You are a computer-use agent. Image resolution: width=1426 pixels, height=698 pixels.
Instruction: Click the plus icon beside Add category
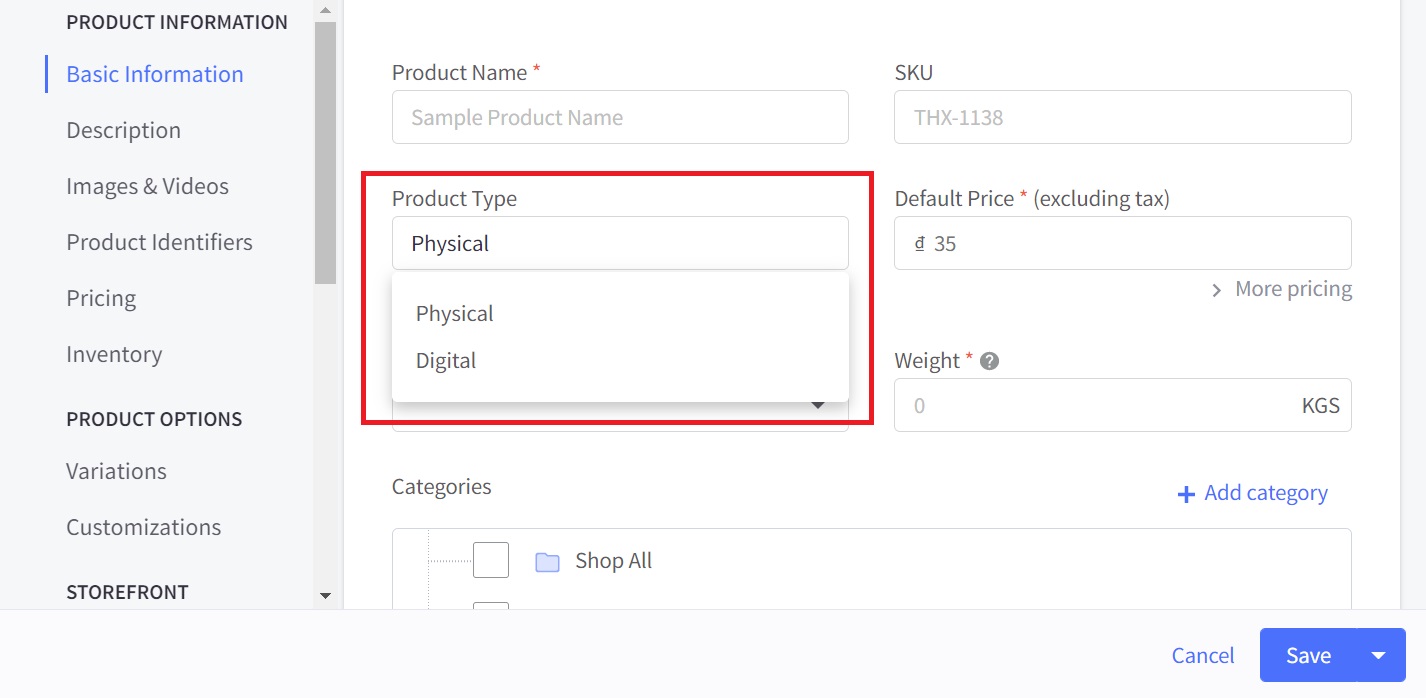[x=1186, y=494]
